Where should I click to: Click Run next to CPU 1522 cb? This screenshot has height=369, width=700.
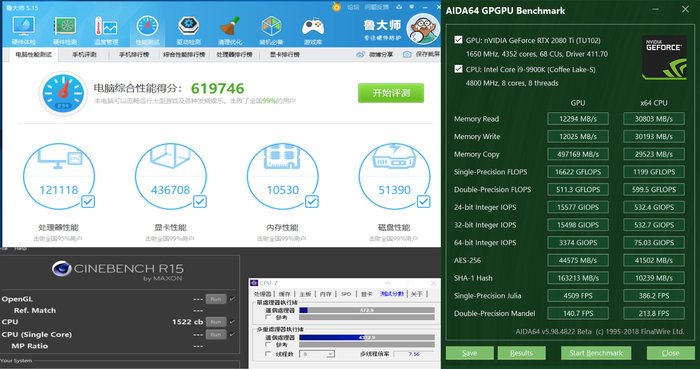(216, 322)
